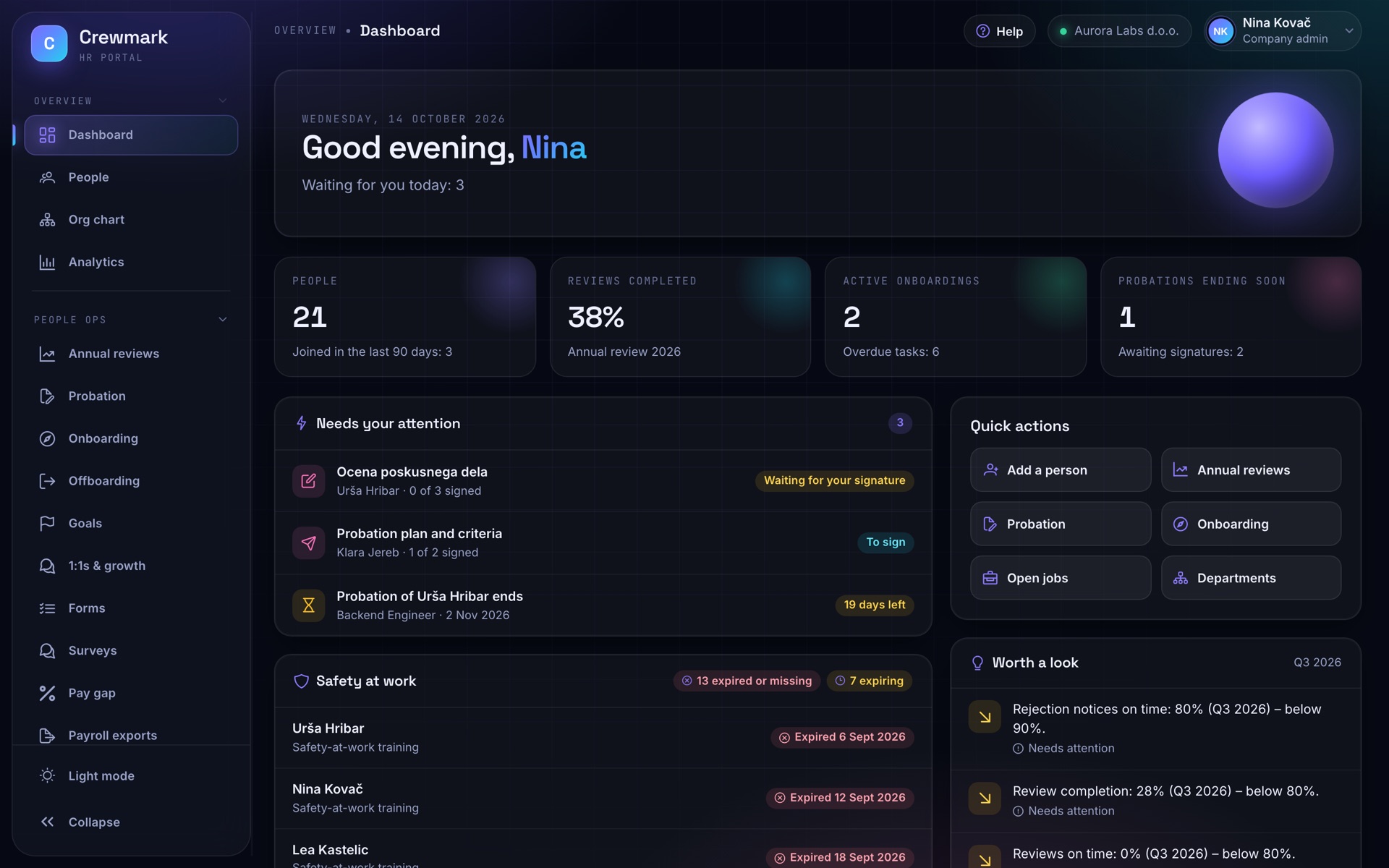The image size is (1389, 868).
Task: Toggle Light mode in the sidebar
Action: click(x=131, y=776)
